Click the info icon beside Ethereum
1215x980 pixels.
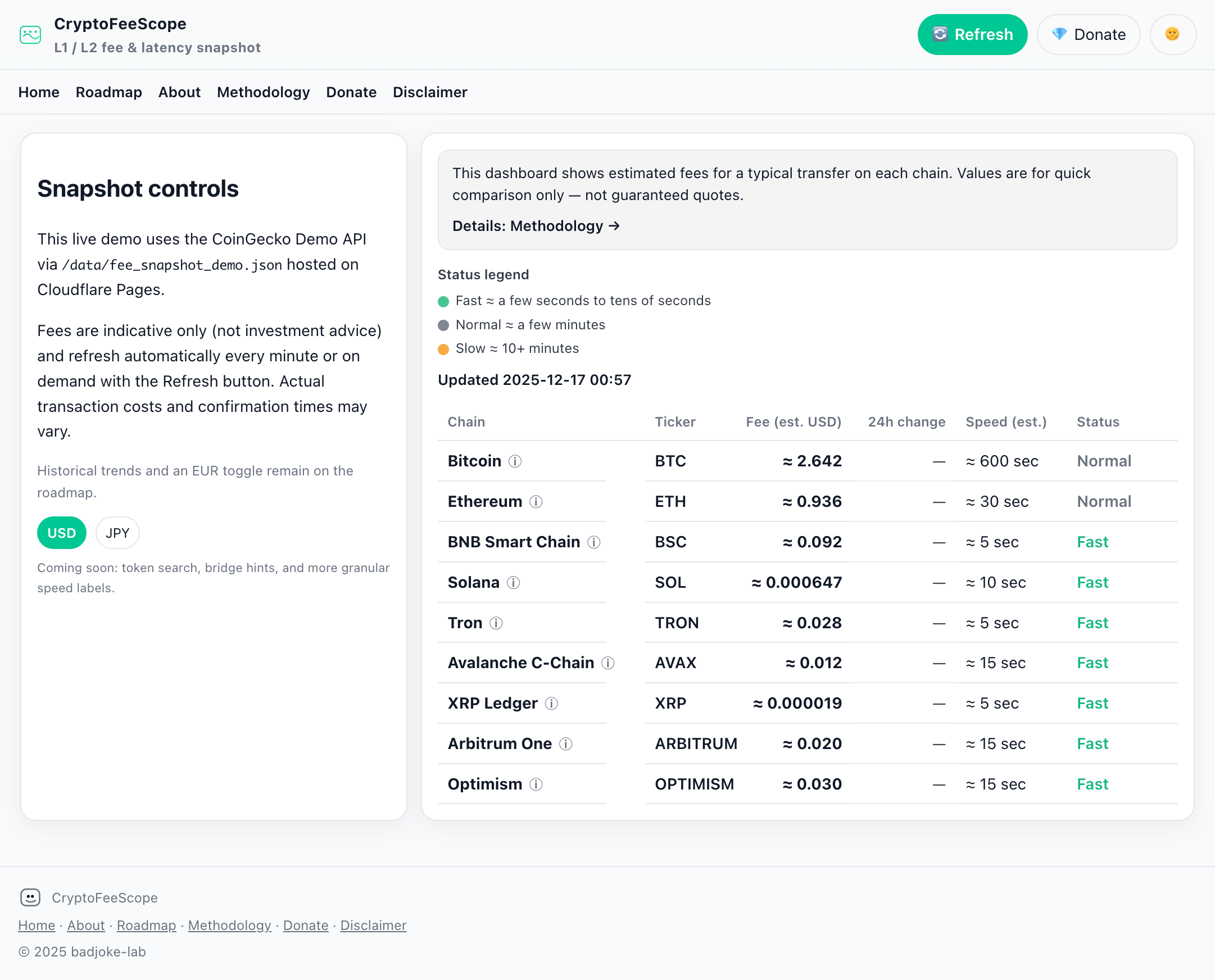click(x=536, y=502)
